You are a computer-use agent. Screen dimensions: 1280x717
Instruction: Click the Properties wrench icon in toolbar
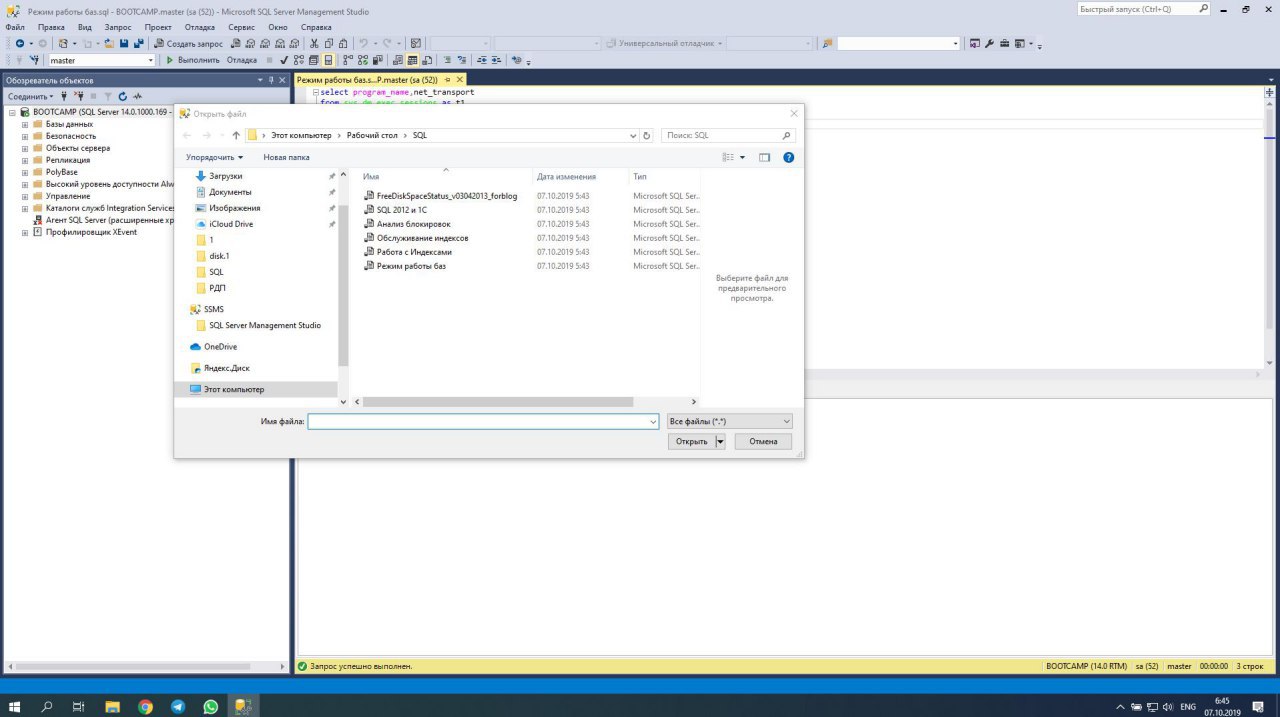click(x=989, y=43)
